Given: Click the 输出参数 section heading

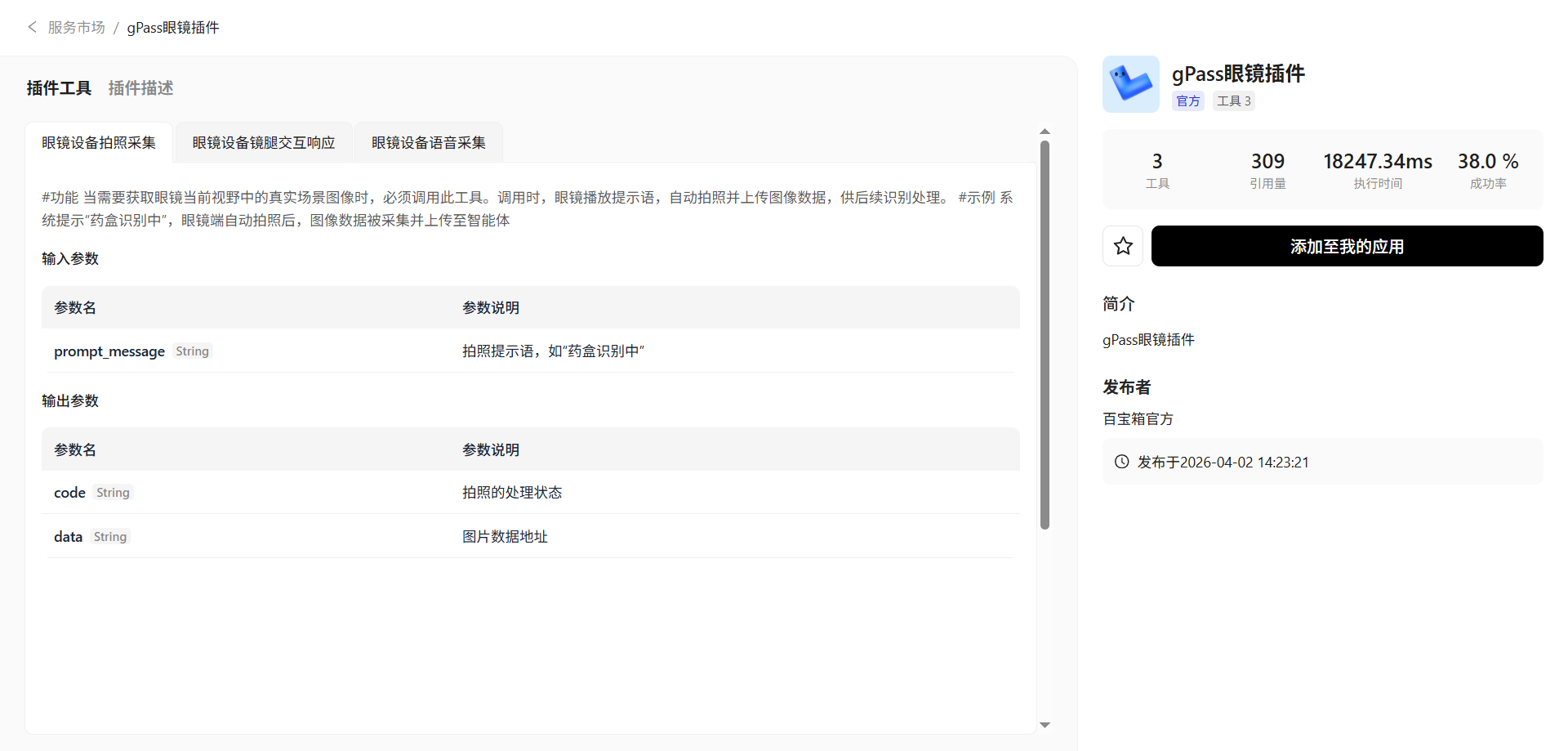Looking at the screenshot, I should [x=70, y=400].
